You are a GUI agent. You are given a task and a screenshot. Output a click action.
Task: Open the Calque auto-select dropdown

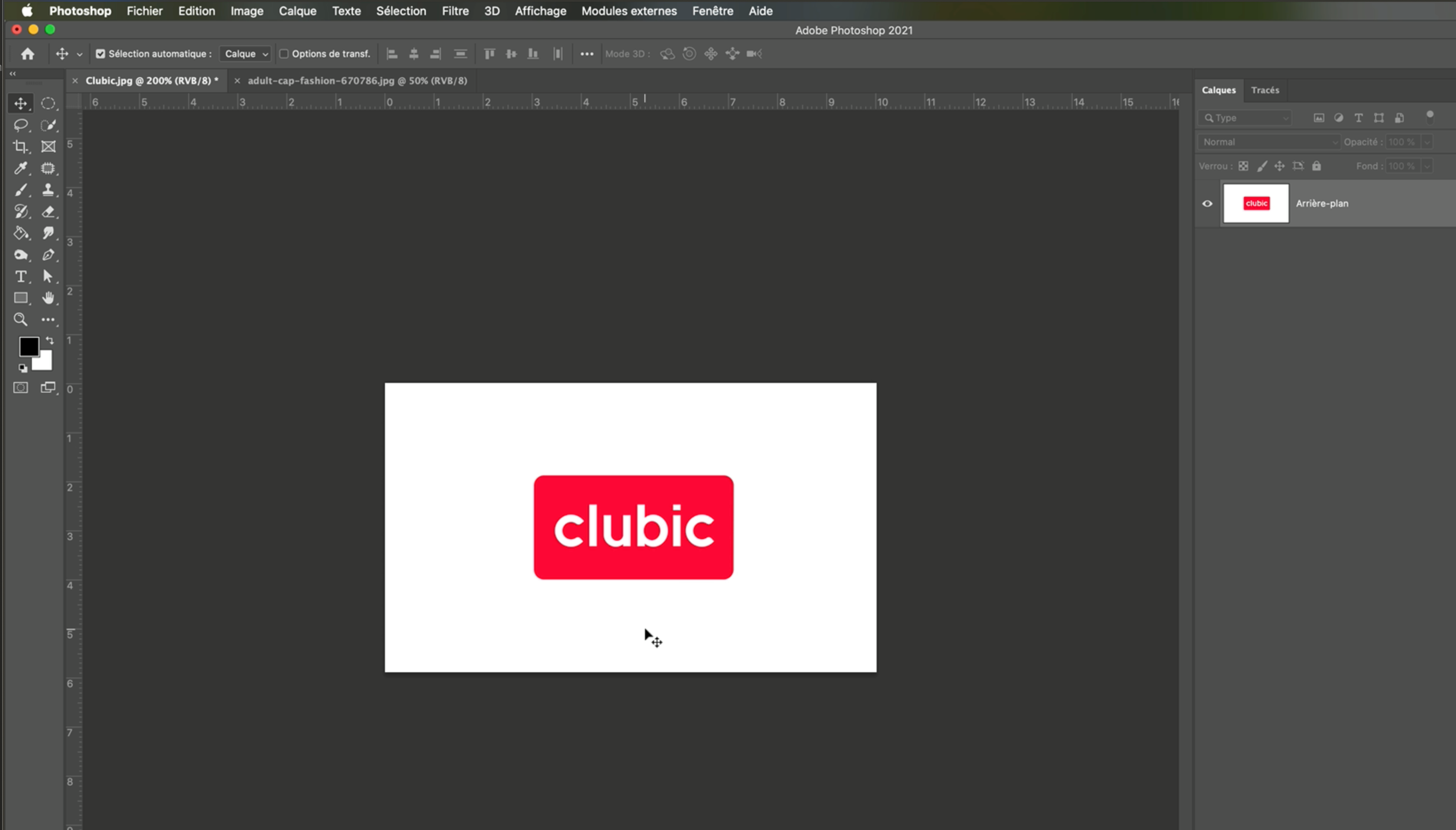click(246, 54)
